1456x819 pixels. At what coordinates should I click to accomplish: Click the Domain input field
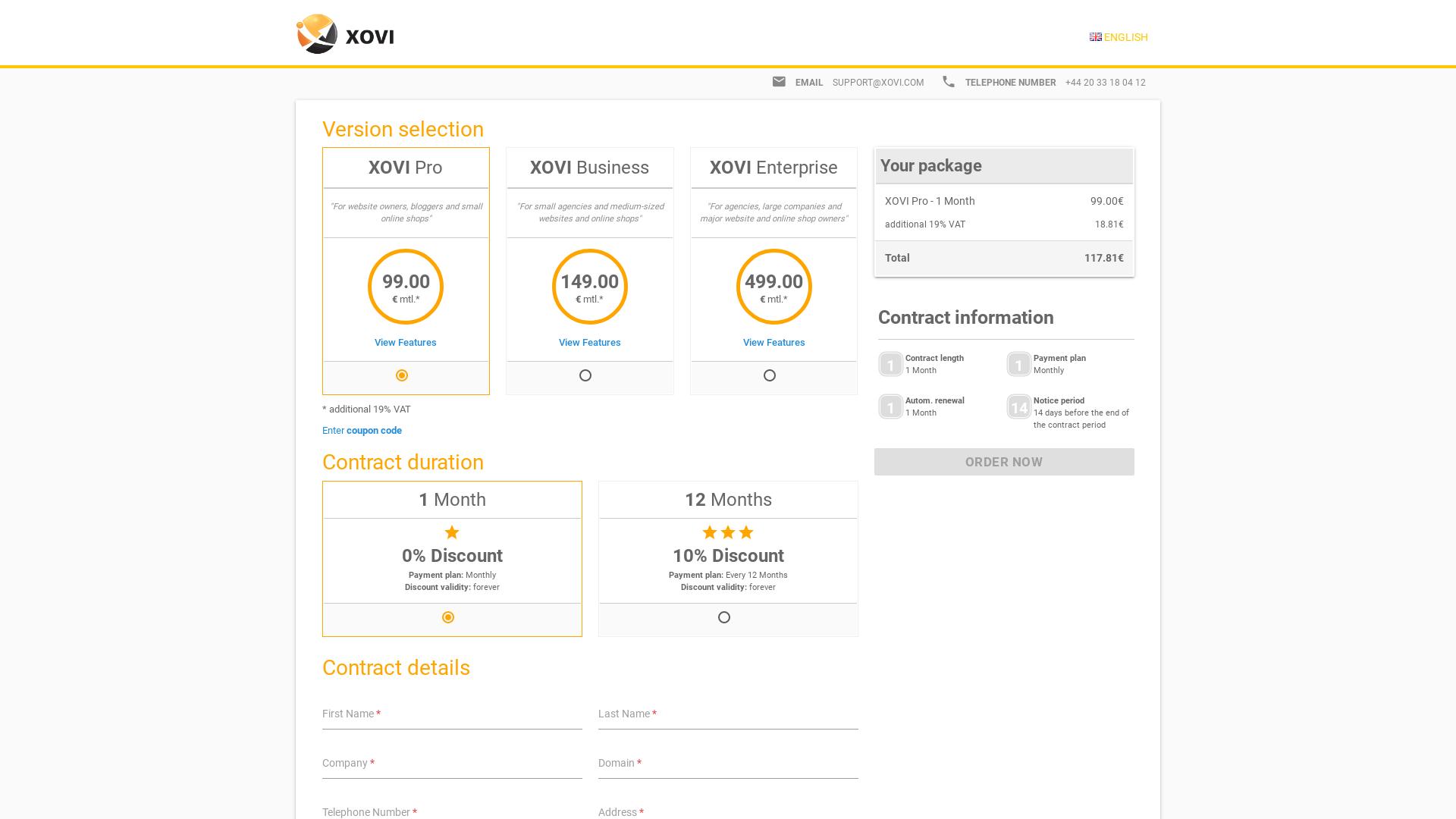tap(728, 764)
